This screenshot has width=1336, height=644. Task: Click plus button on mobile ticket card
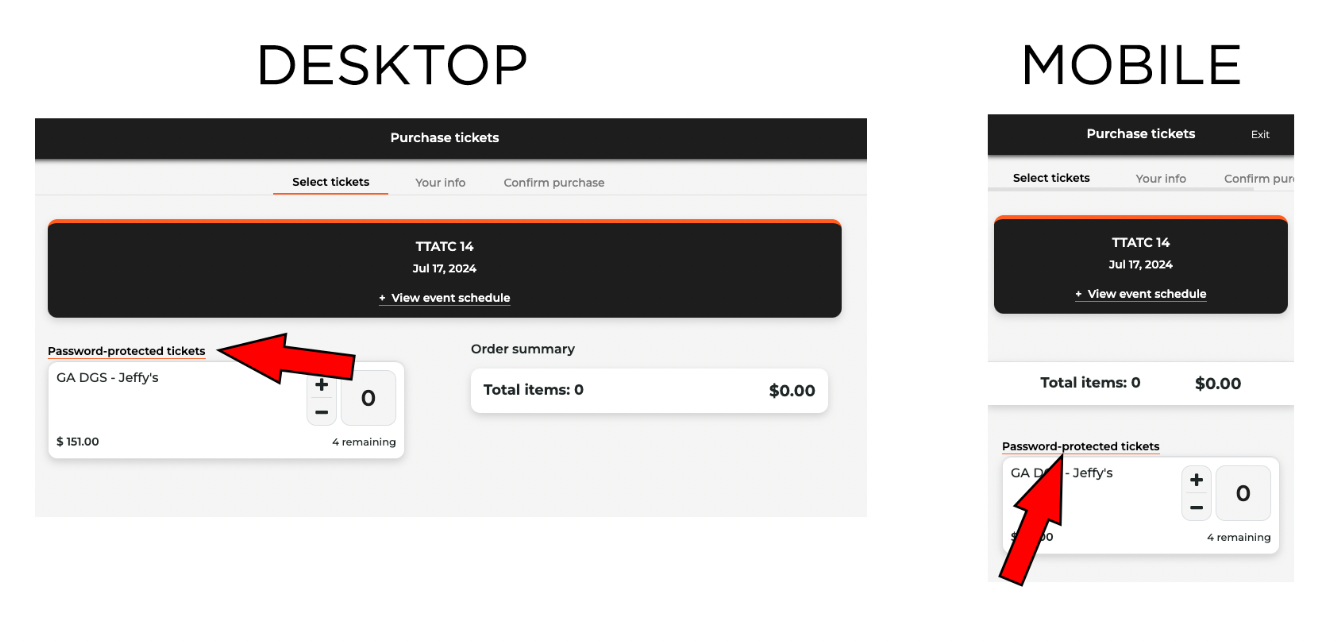point(1196,480)
